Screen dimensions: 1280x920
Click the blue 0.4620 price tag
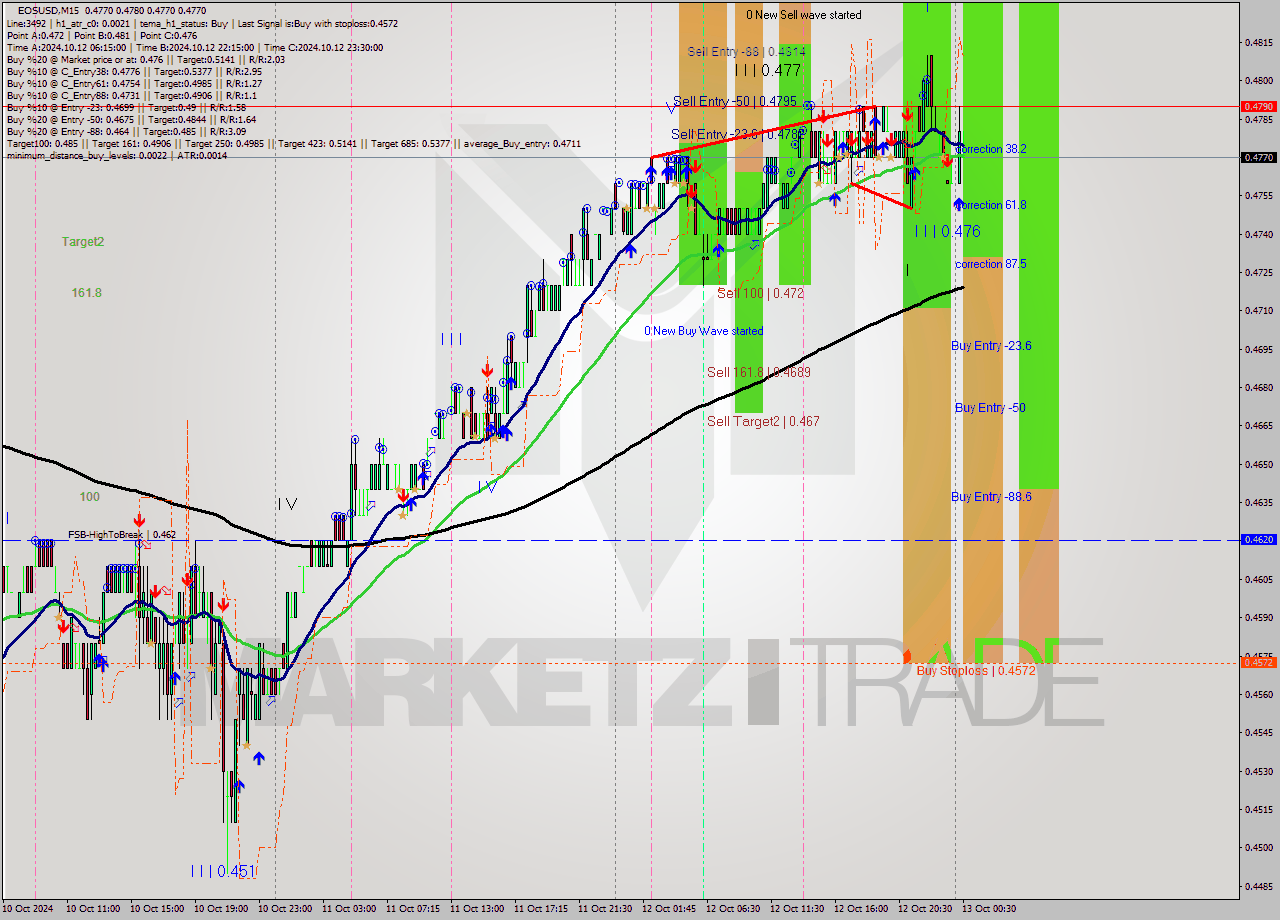click(1257, 539)
